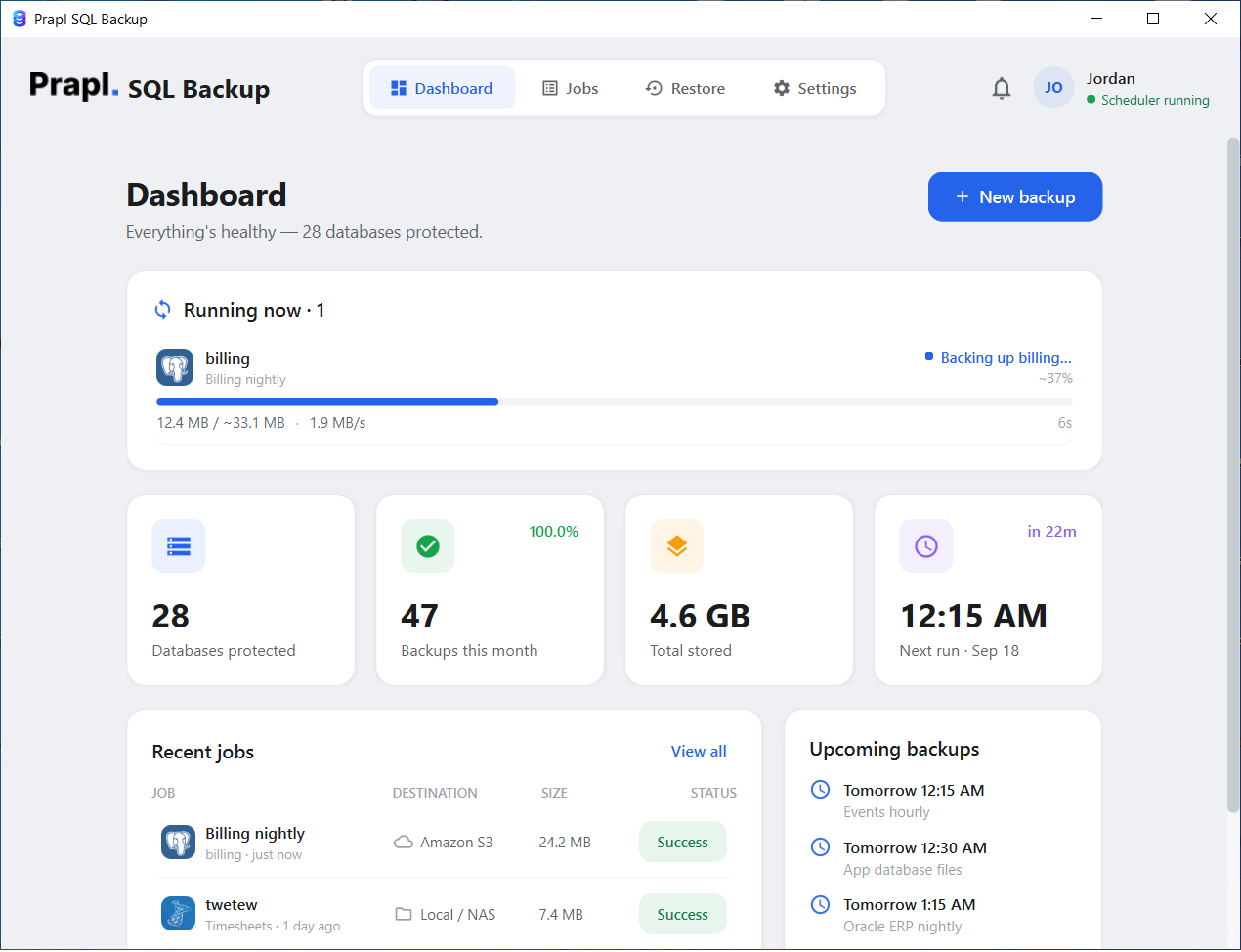Image resolution: width=1241 pixels, height=952 pixels.
Task: Maximize the Prapl SQL Backup window
Action: [1153, 19]
